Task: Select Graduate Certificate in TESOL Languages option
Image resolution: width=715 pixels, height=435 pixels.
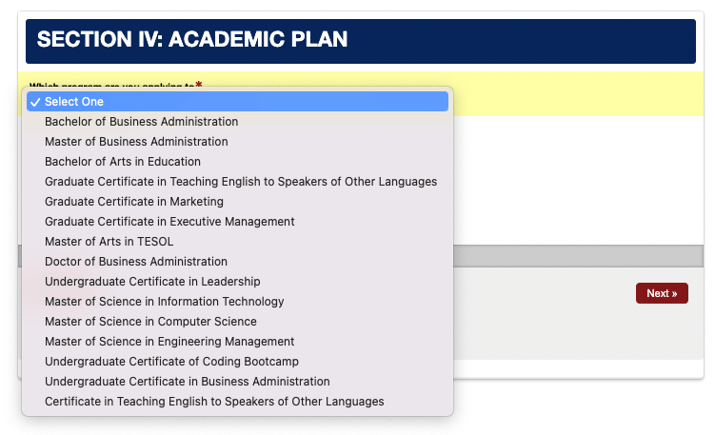Action: [237, 182]
